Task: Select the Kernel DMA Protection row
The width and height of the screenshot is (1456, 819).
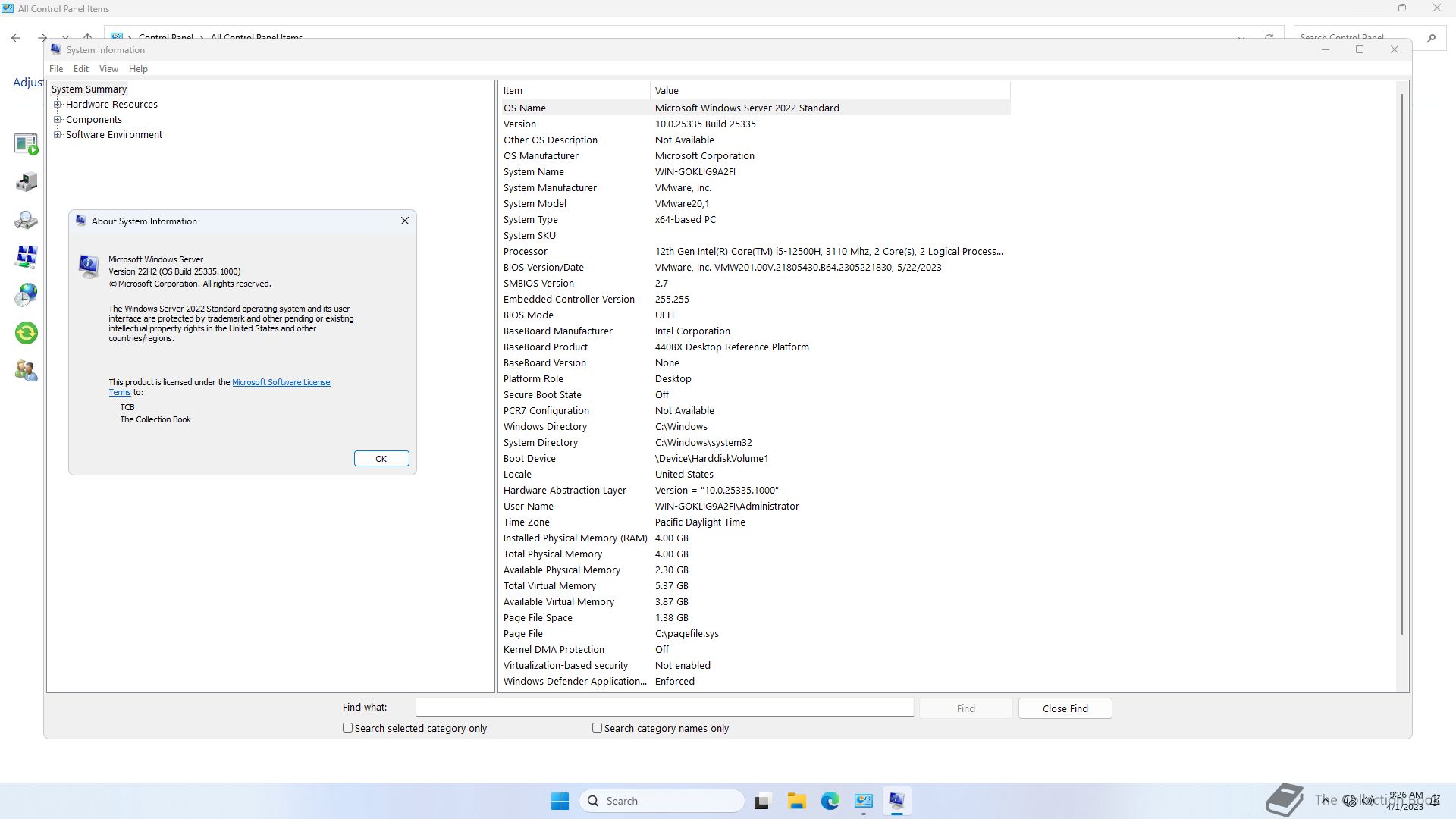Action: (755, 649)
